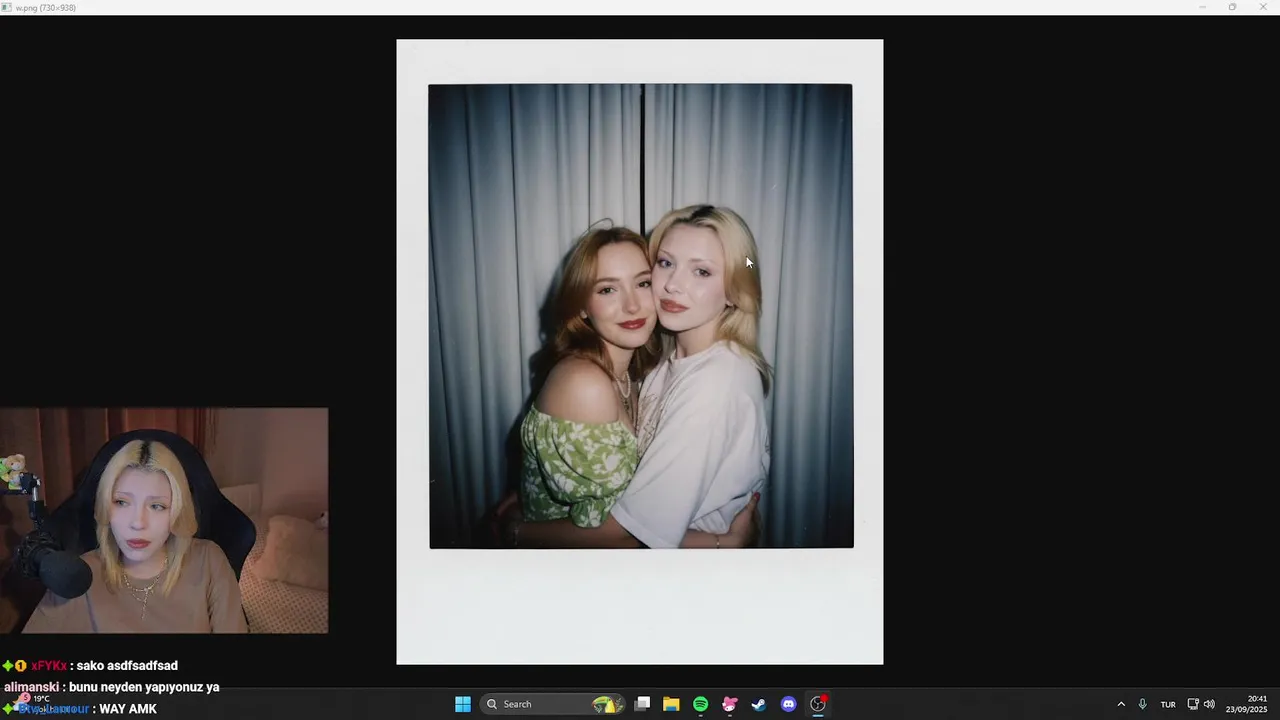Click the taskbar Search box
Screen dimensions: 1280x720
pos(553,704)
